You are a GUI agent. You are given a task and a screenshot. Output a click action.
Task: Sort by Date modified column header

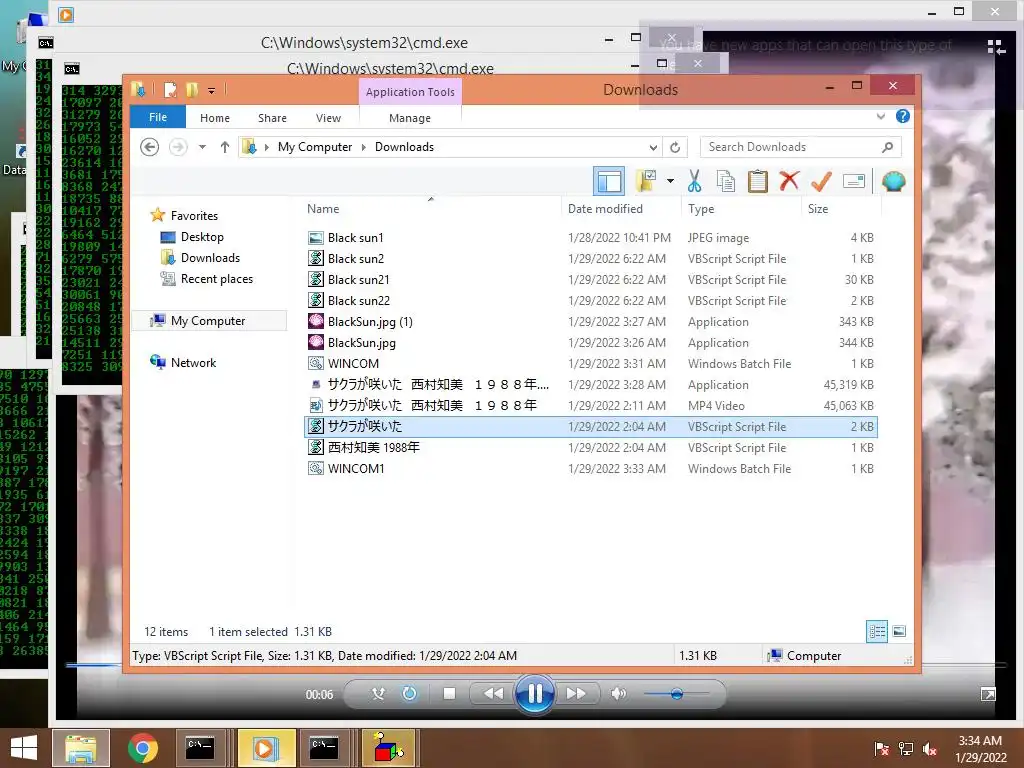click(x=620, y=209)
